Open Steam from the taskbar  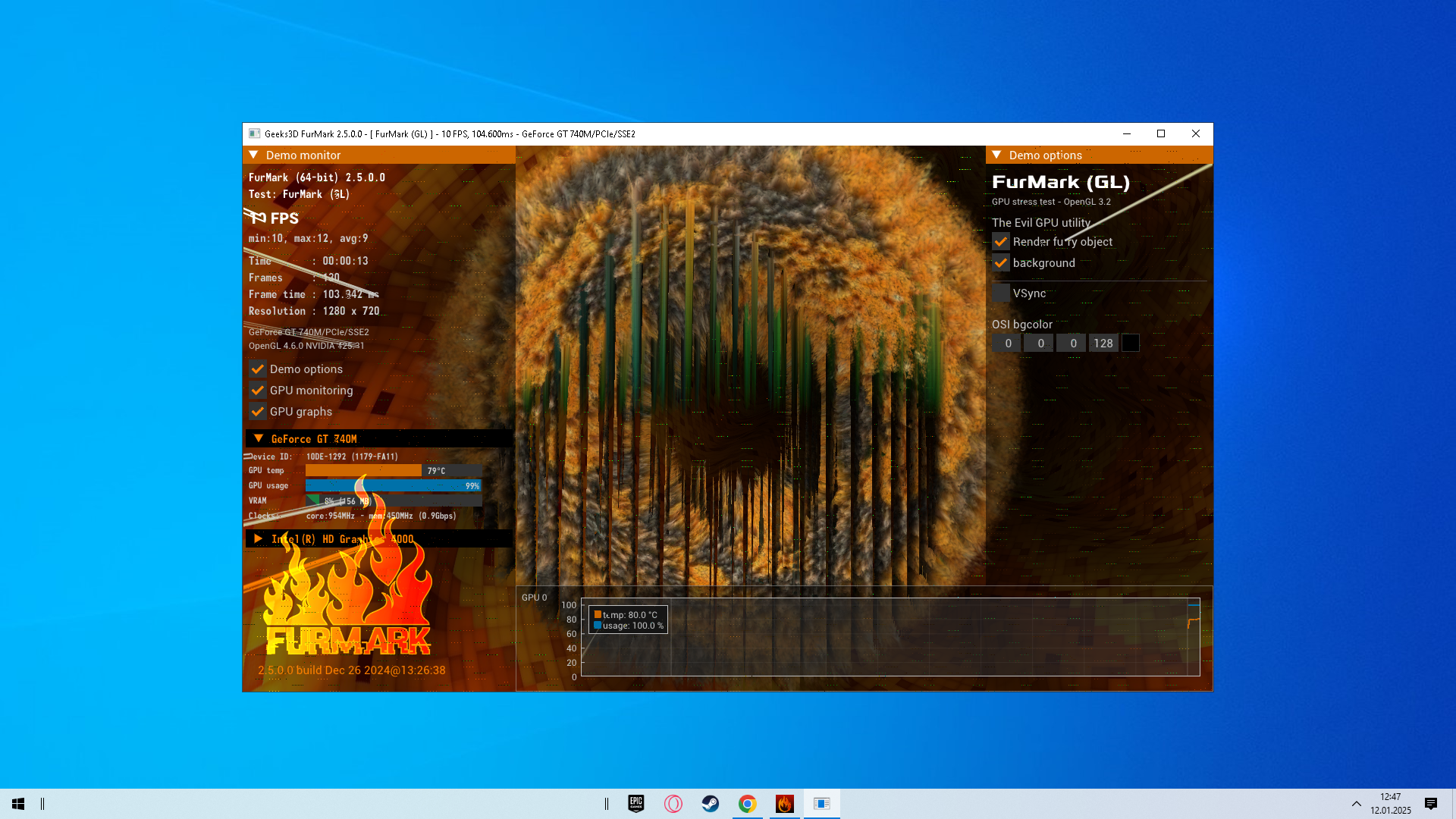click(x=710, y=803)
